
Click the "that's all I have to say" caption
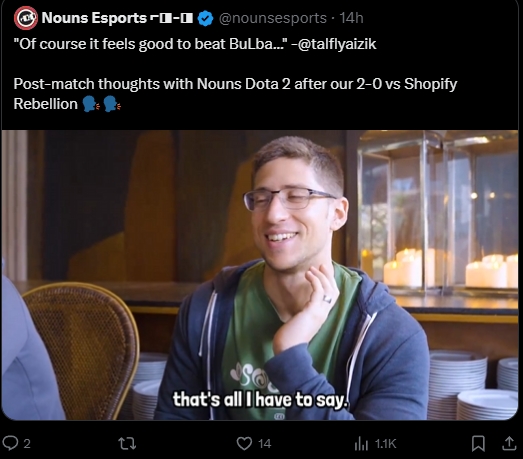(260, 399)
